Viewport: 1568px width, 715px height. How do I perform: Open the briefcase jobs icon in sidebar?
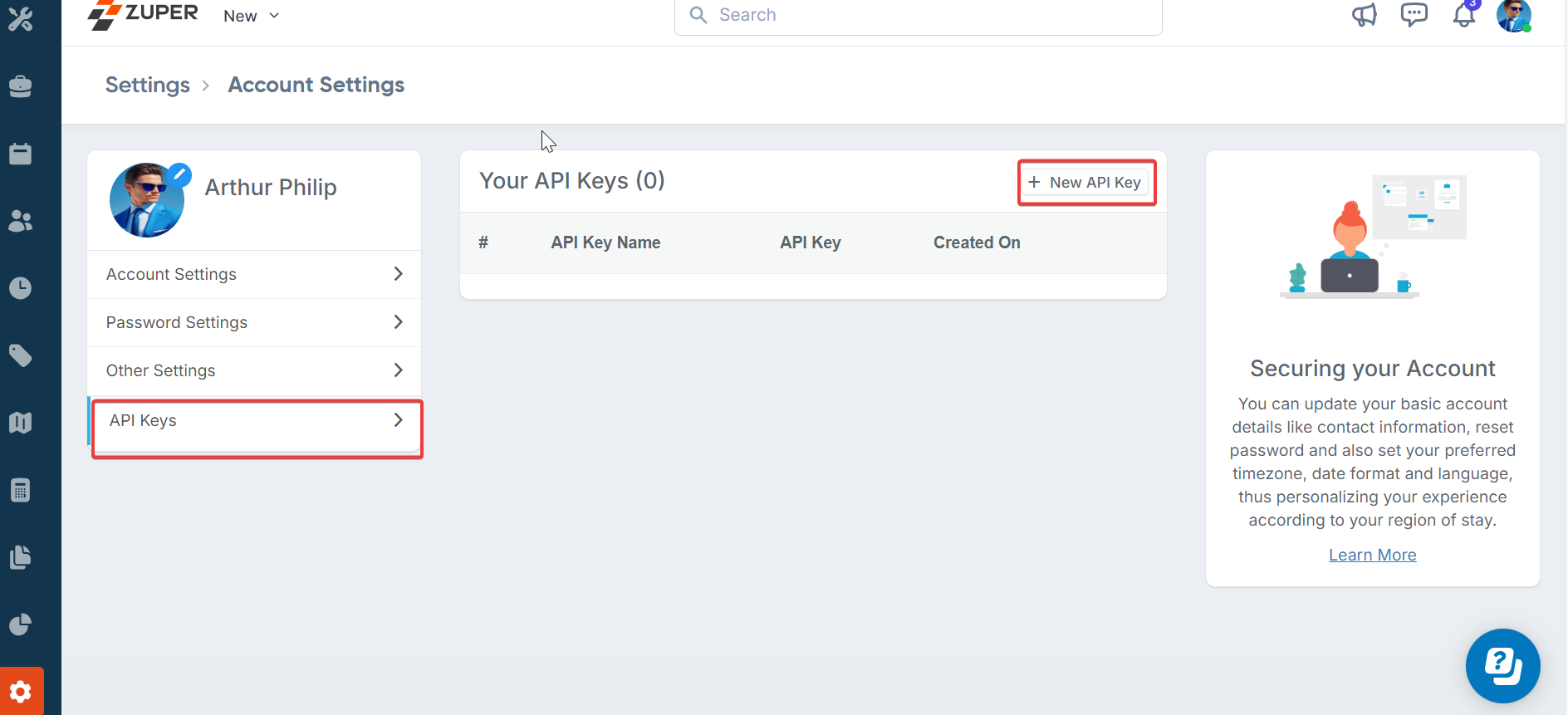(x=21, y=86)
